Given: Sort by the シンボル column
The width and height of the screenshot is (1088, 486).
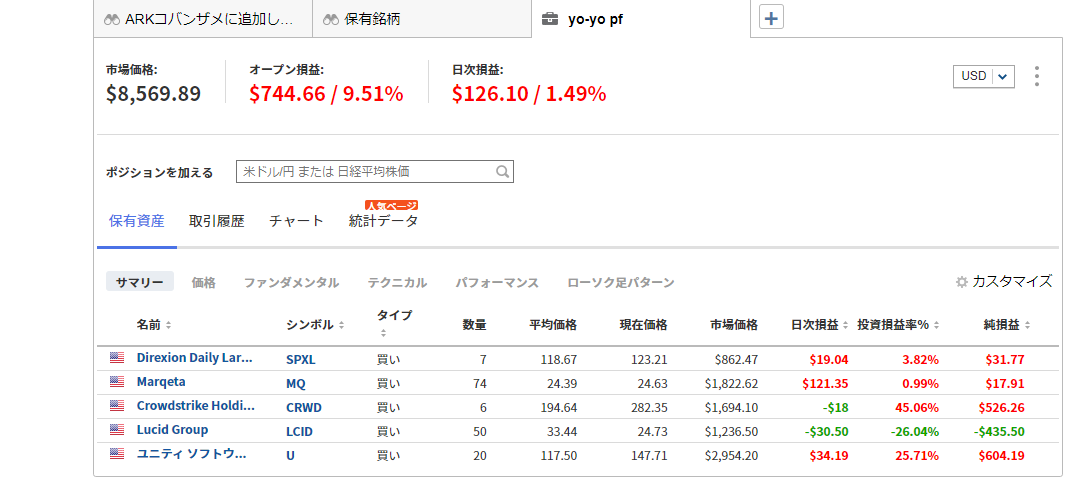Looking at the screenshot, I should tap(341, 325).
